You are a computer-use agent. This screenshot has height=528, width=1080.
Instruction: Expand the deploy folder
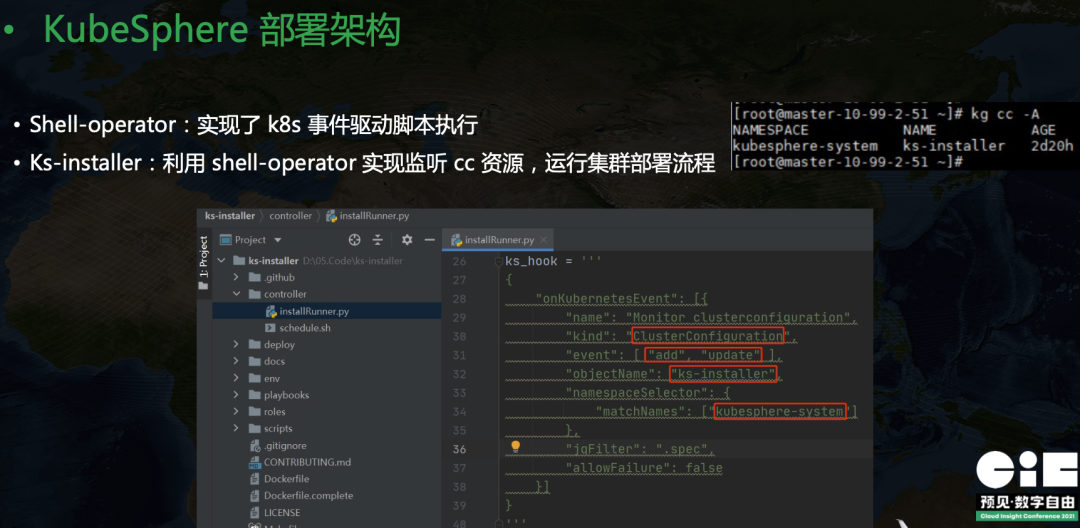236,344
